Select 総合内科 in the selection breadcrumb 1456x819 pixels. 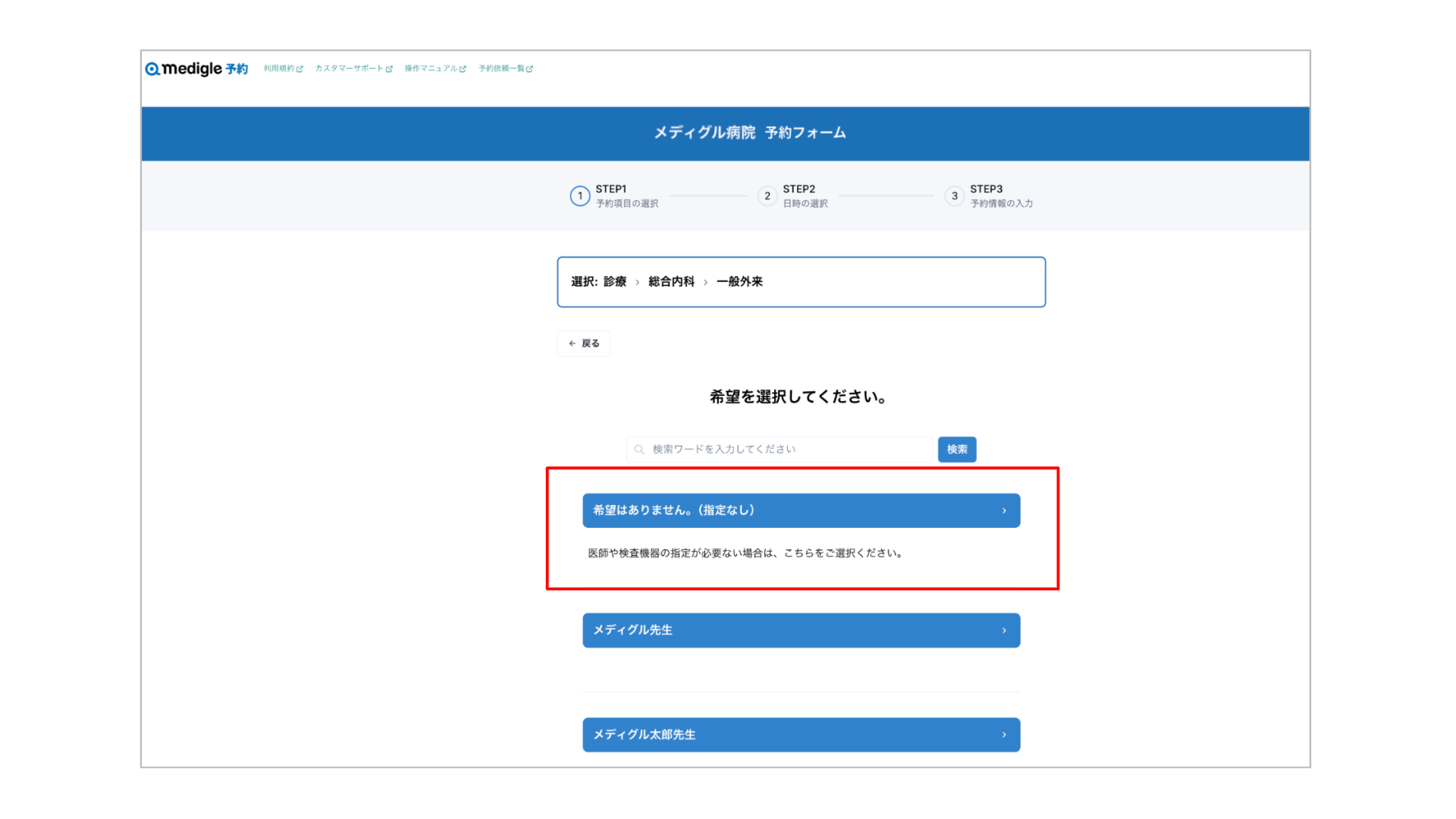tap(671, 282)
